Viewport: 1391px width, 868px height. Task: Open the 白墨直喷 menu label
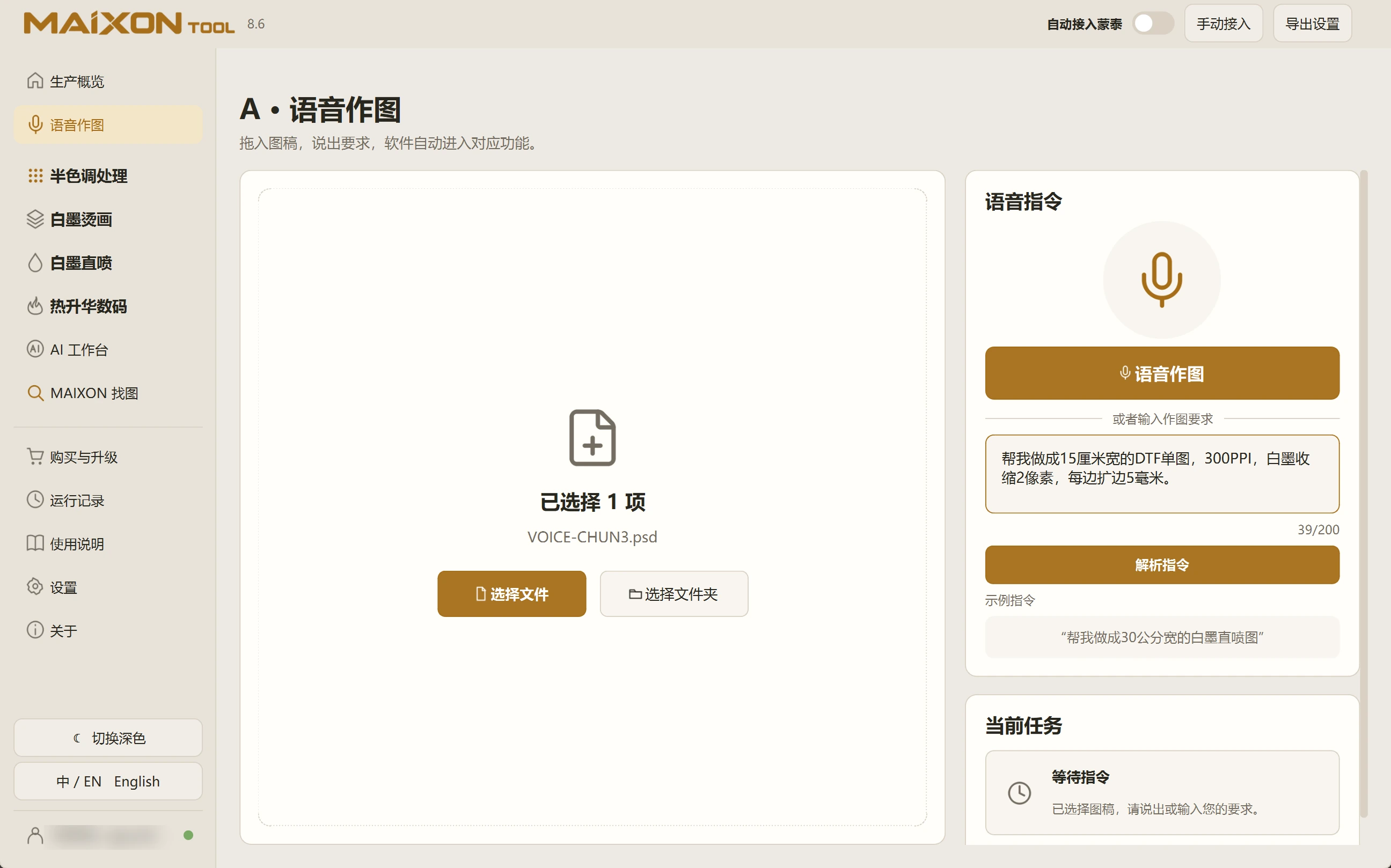click(81, 263)
